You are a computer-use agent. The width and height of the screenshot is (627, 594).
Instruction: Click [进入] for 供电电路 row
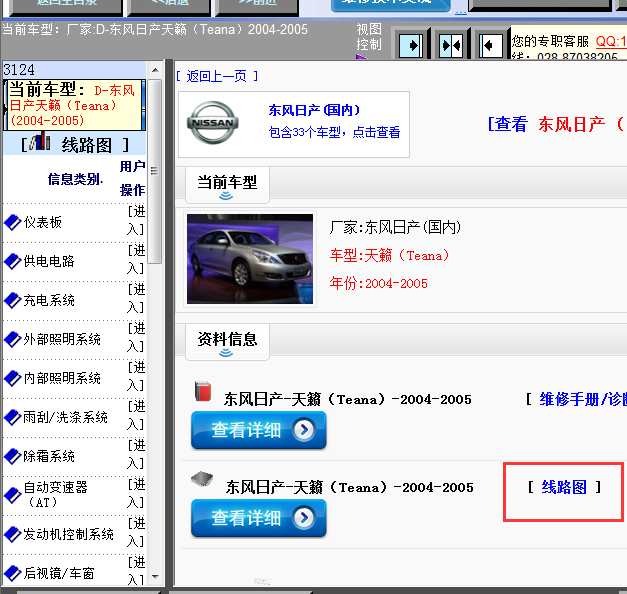136,259
